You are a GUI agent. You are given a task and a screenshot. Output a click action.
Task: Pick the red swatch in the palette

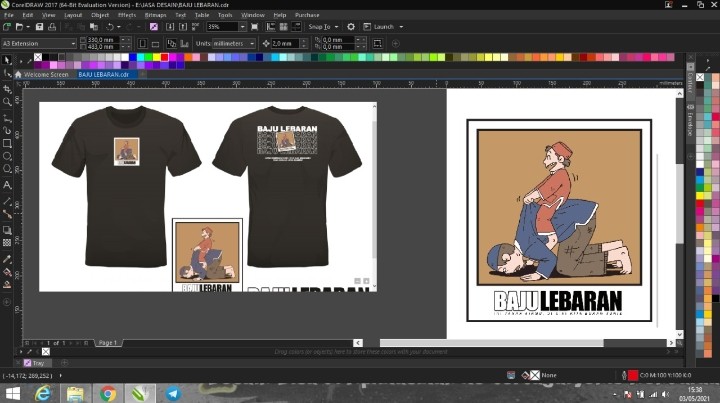tap(164, 57)
